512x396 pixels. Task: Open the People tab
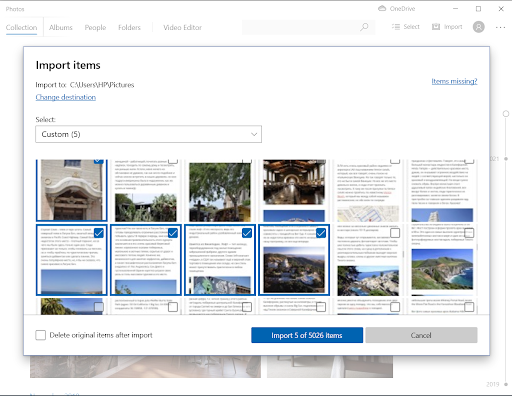click(95, 27)
